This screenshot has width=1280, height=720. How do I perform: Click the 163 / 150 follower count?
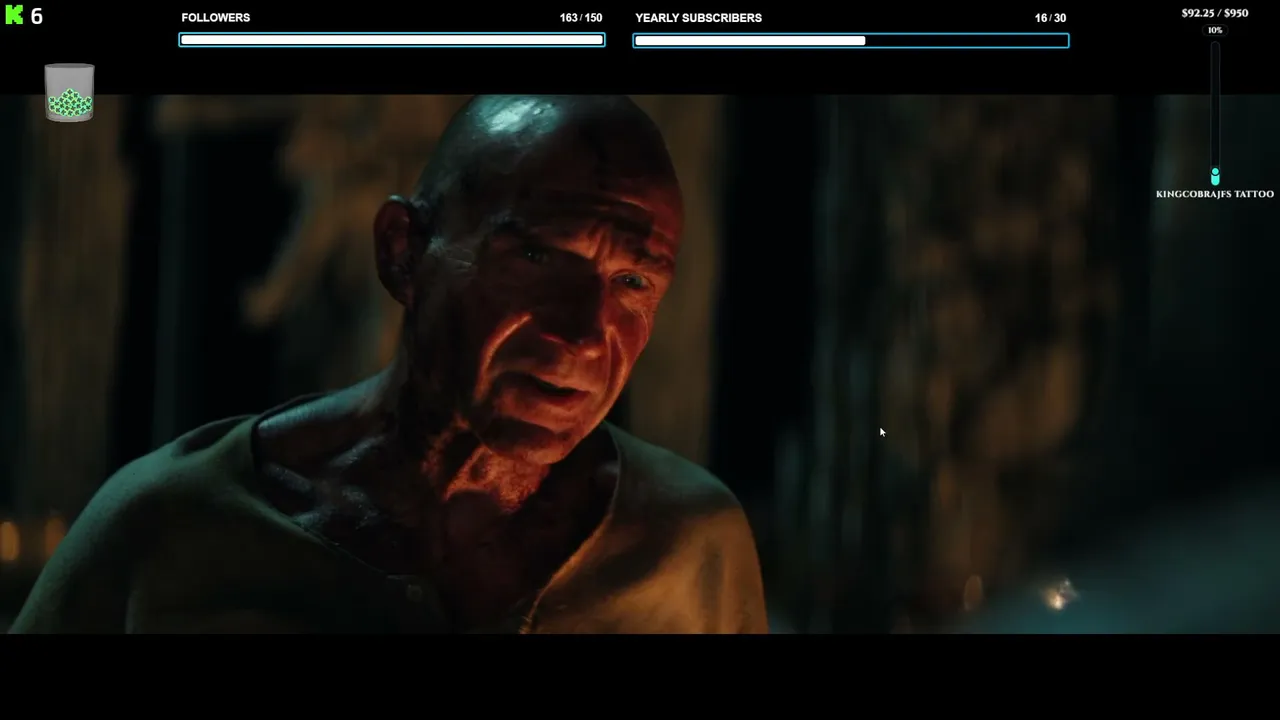pos(581,18)
